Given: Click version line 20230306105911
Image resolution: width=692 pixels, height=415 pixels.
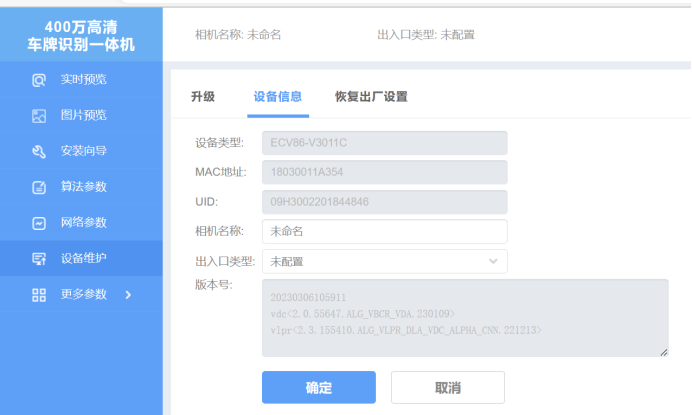Looking at the screenshot, I should [308, 298].
